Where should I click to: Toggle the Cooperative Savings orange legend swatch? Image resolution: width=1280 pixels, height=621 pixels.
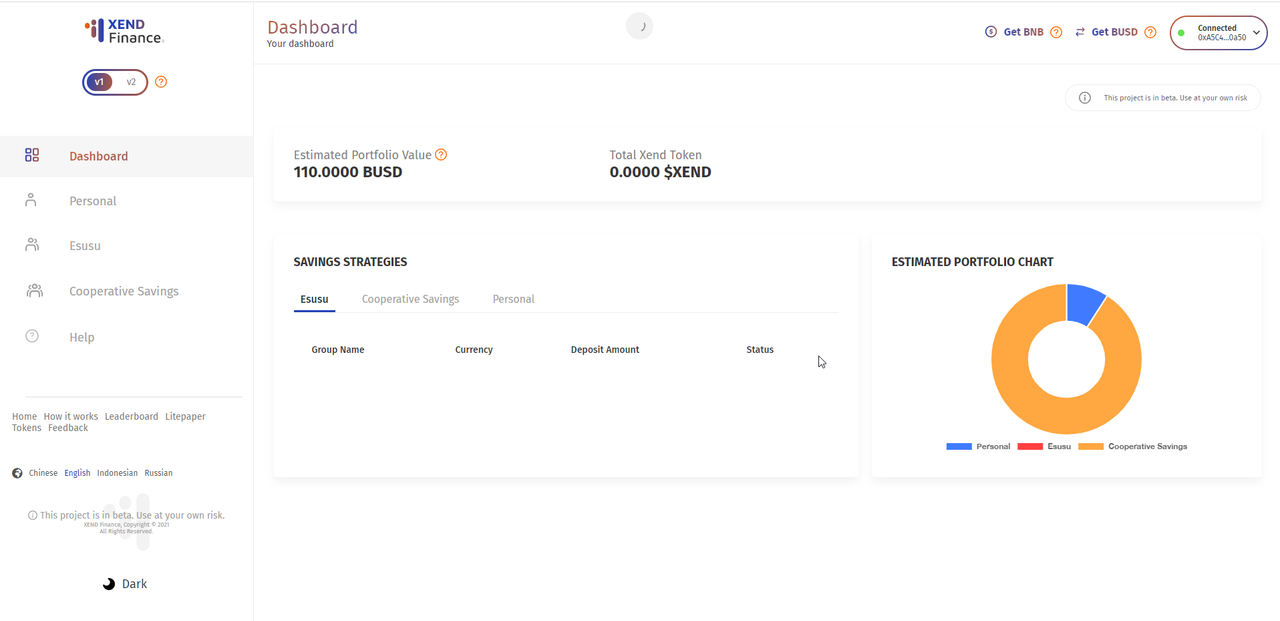coord(1091,446)
